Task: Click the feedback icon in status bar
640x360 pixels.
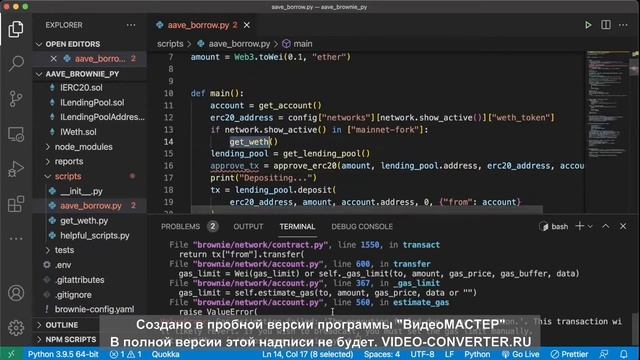Action: point(604,354)
